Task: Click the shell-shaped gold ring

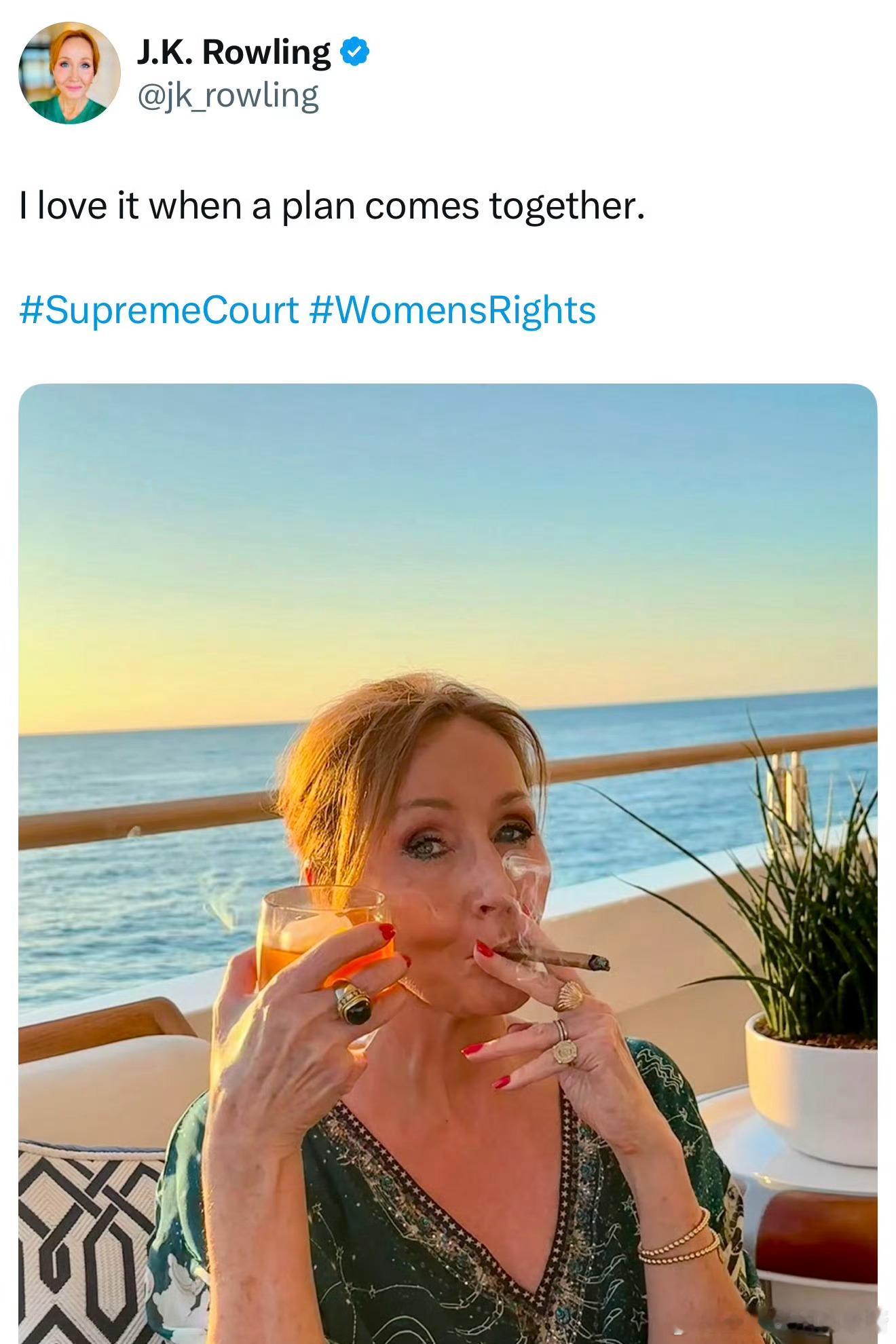Action: [x=570, y=995]
